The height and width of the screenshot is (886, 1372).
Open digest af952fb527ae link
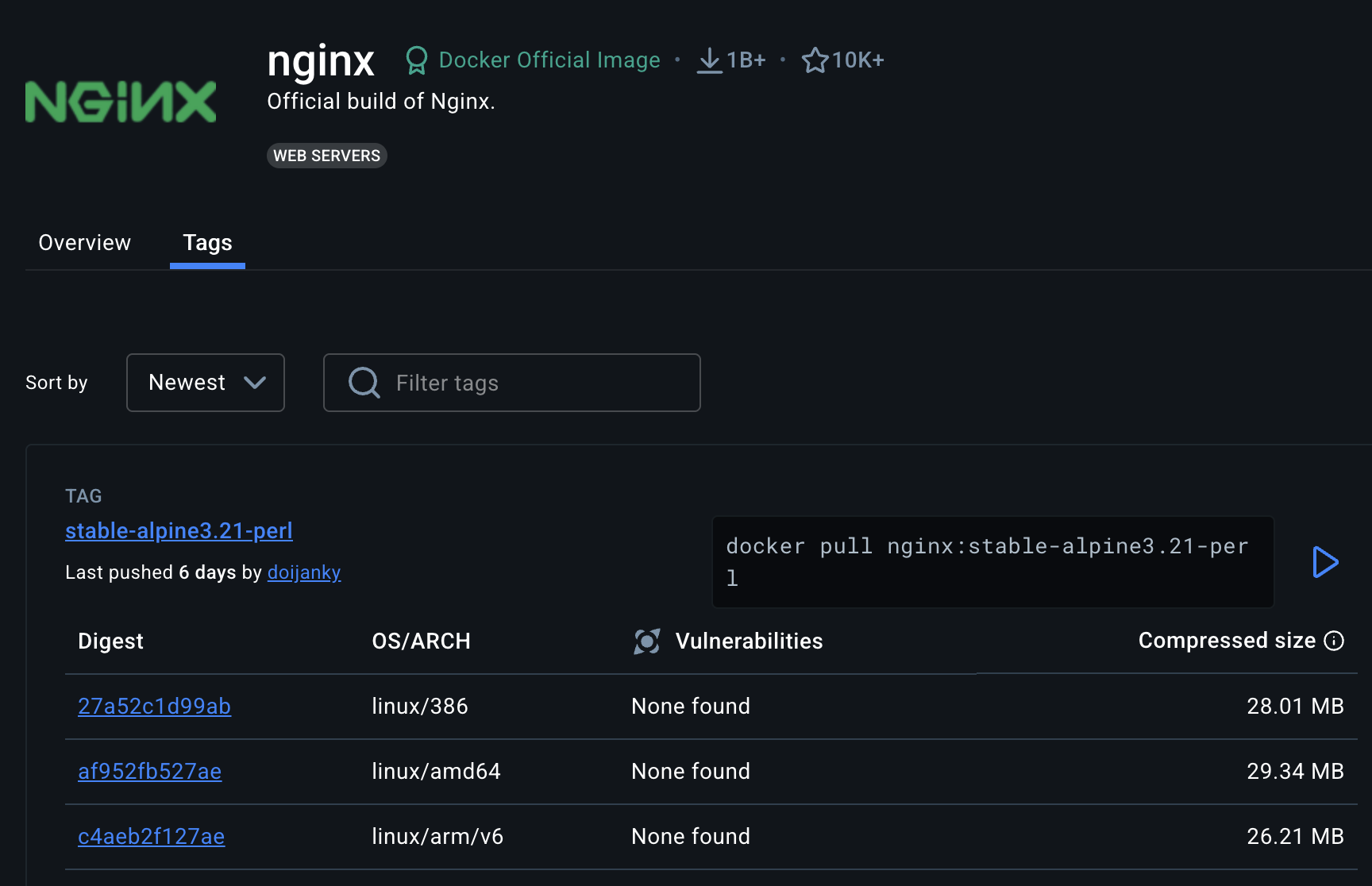(x=150, y=772)
